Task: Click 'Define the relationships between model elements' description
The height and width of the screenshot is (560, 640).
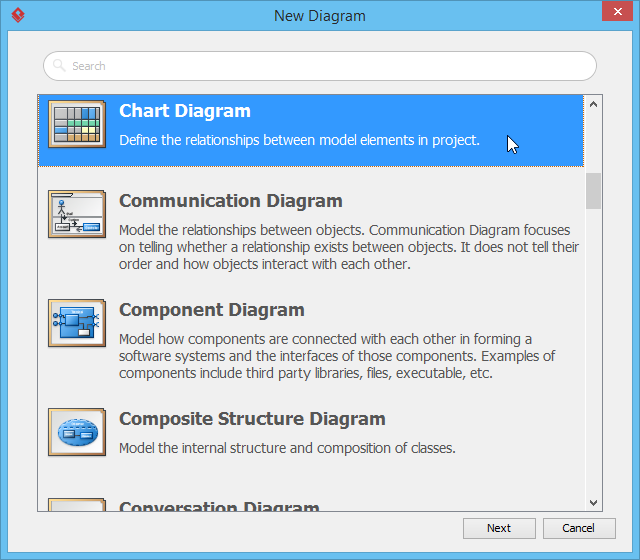Action: pyautogui.click(x=299, y=140)
